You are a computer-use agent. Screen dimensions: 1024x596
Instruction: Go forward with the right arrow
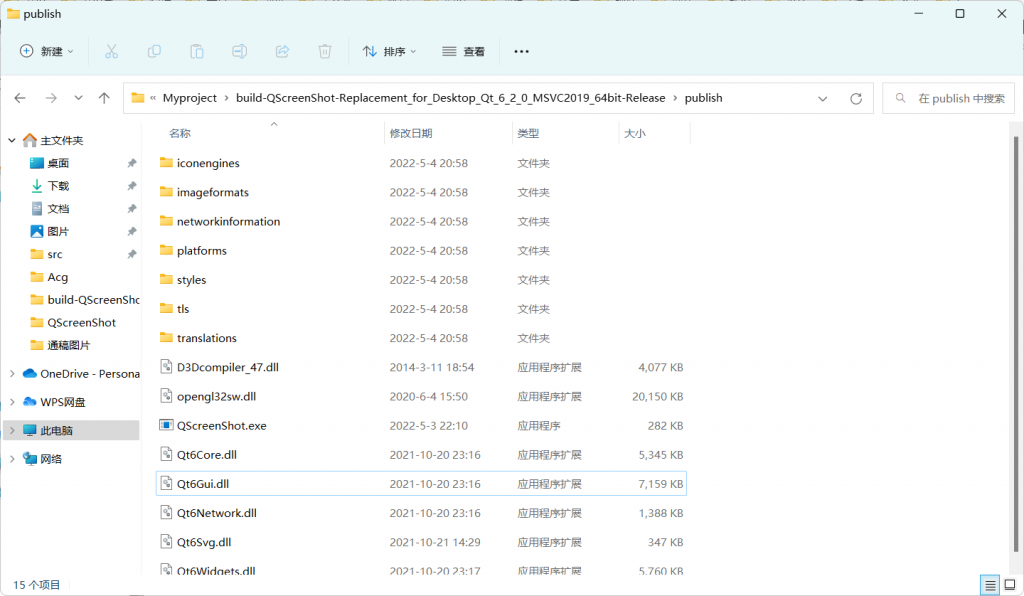pos(51,98)
